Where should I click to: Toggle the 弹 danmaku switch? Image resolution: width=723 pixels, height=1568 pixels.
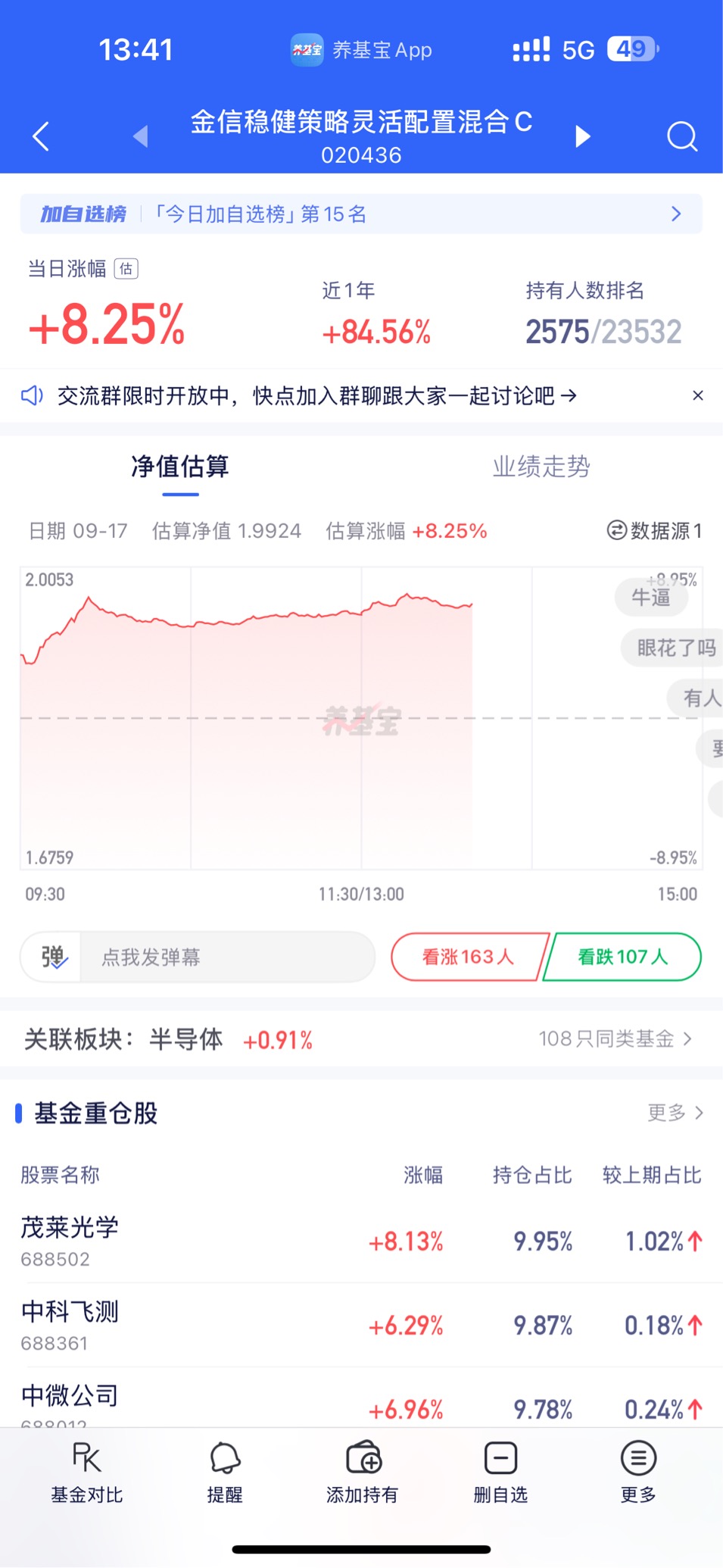pyautogui.click(x=52, y=957)
